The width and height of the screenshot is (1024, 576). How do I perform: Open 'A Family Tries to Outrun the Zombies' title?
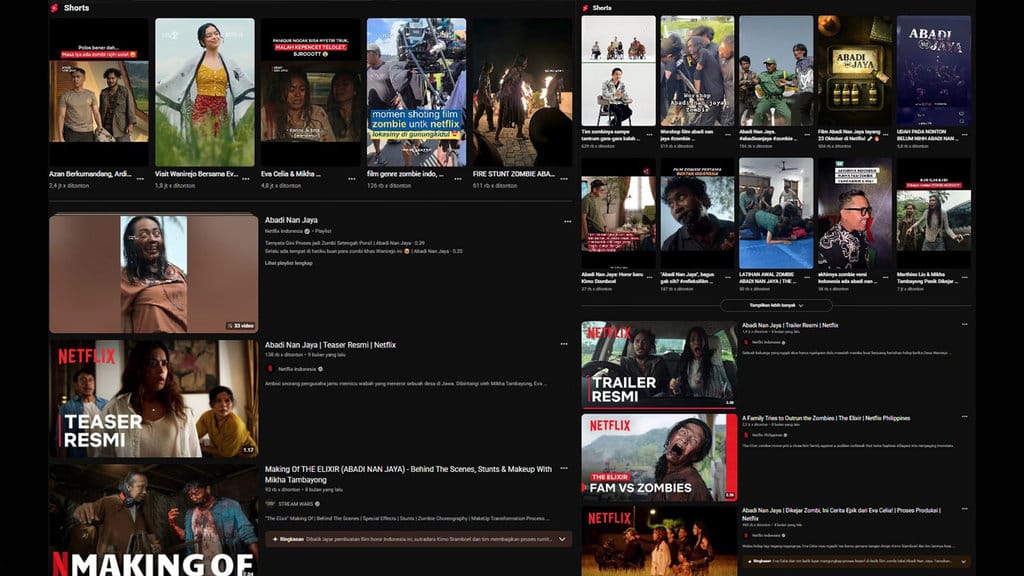point(825,418)
